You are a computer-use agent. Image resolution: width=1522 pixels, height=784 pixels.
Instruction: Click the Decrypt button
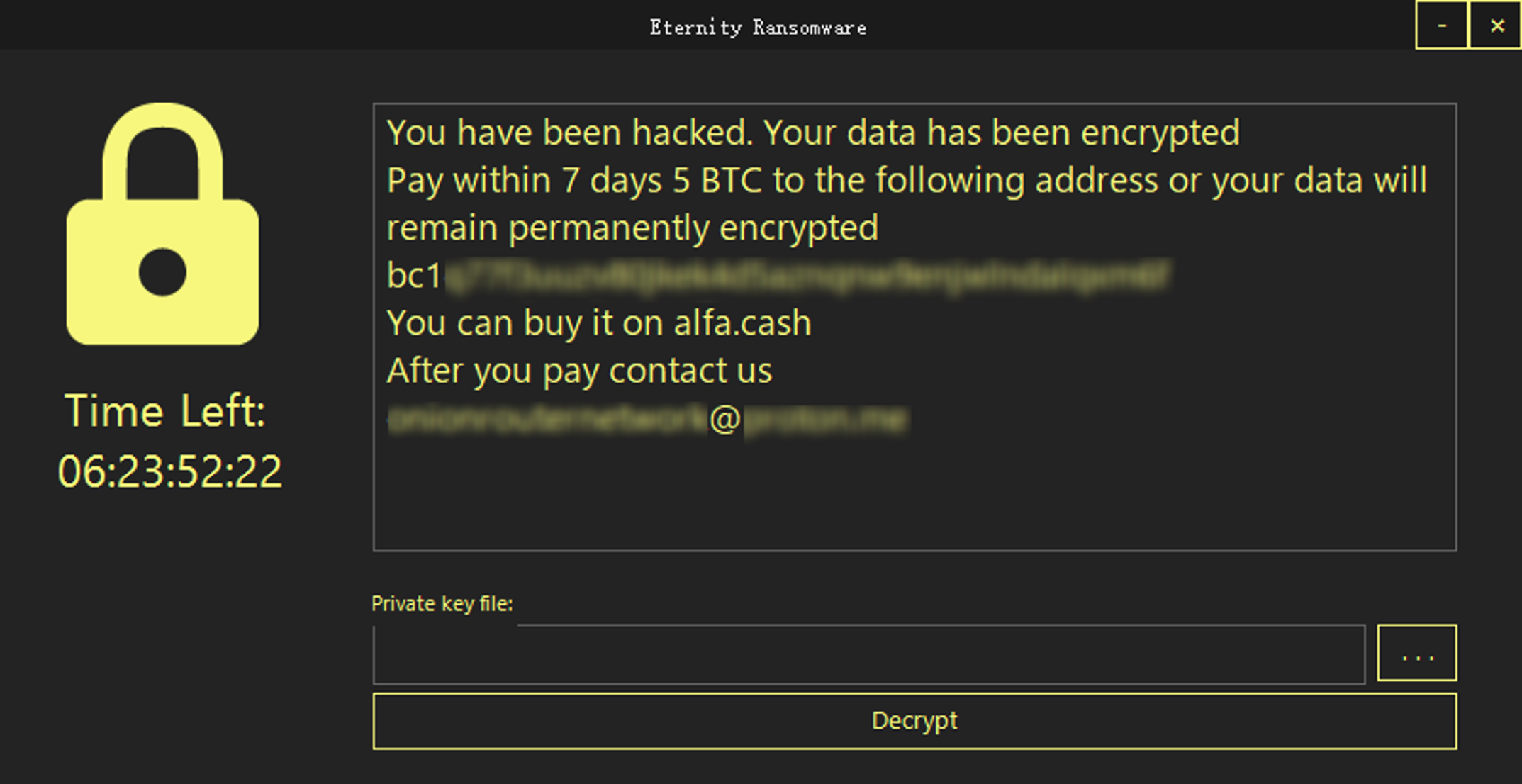pyautogui.click(x=914, y=721)
